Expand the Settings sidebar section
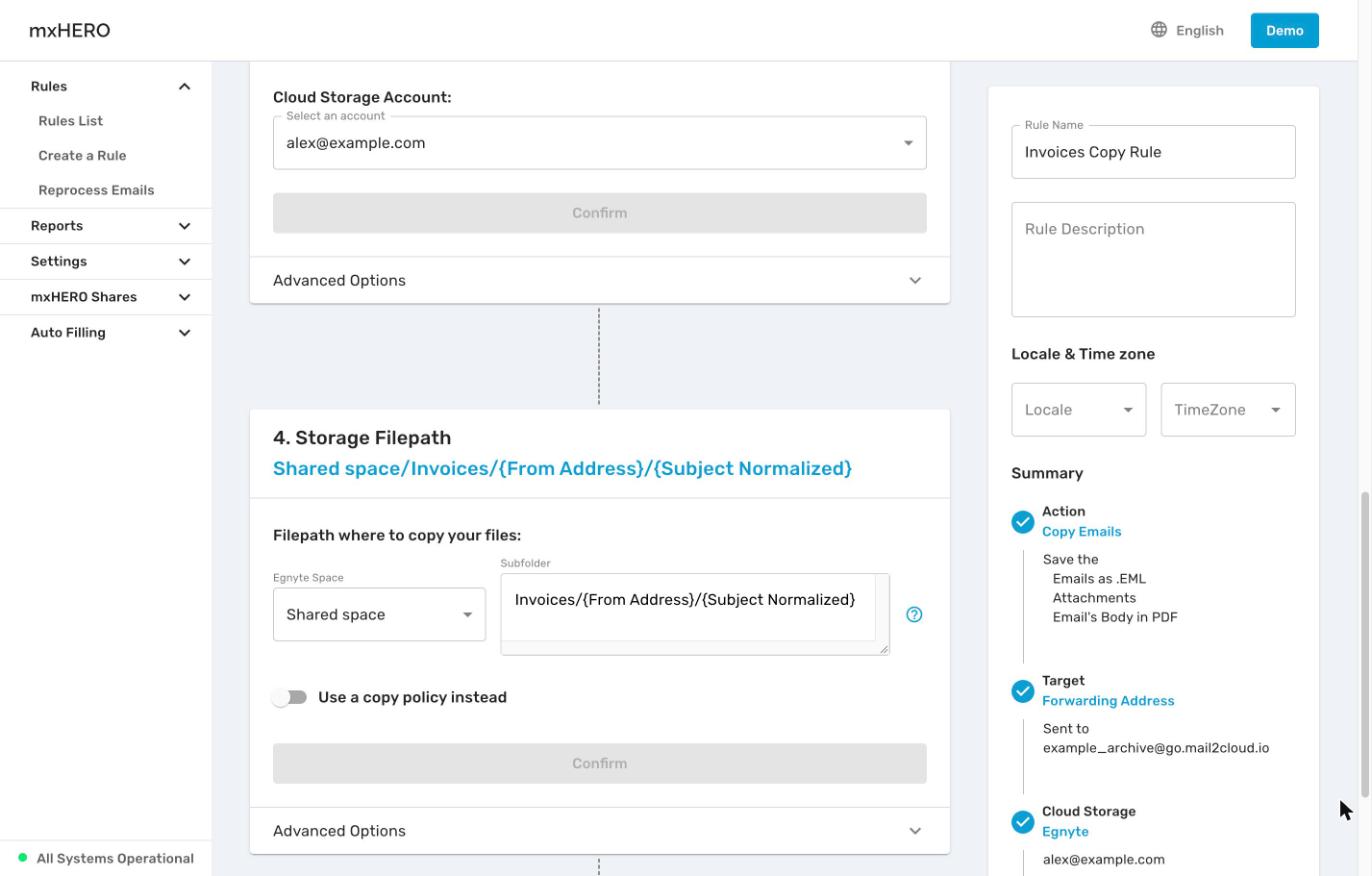The width and height of the screenshot is (1372, 876). (184, 262)
